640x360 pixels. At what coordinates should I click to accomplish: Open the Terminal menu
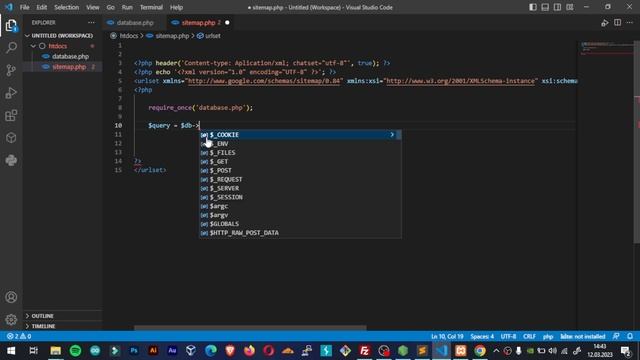(x=151, y=7)
